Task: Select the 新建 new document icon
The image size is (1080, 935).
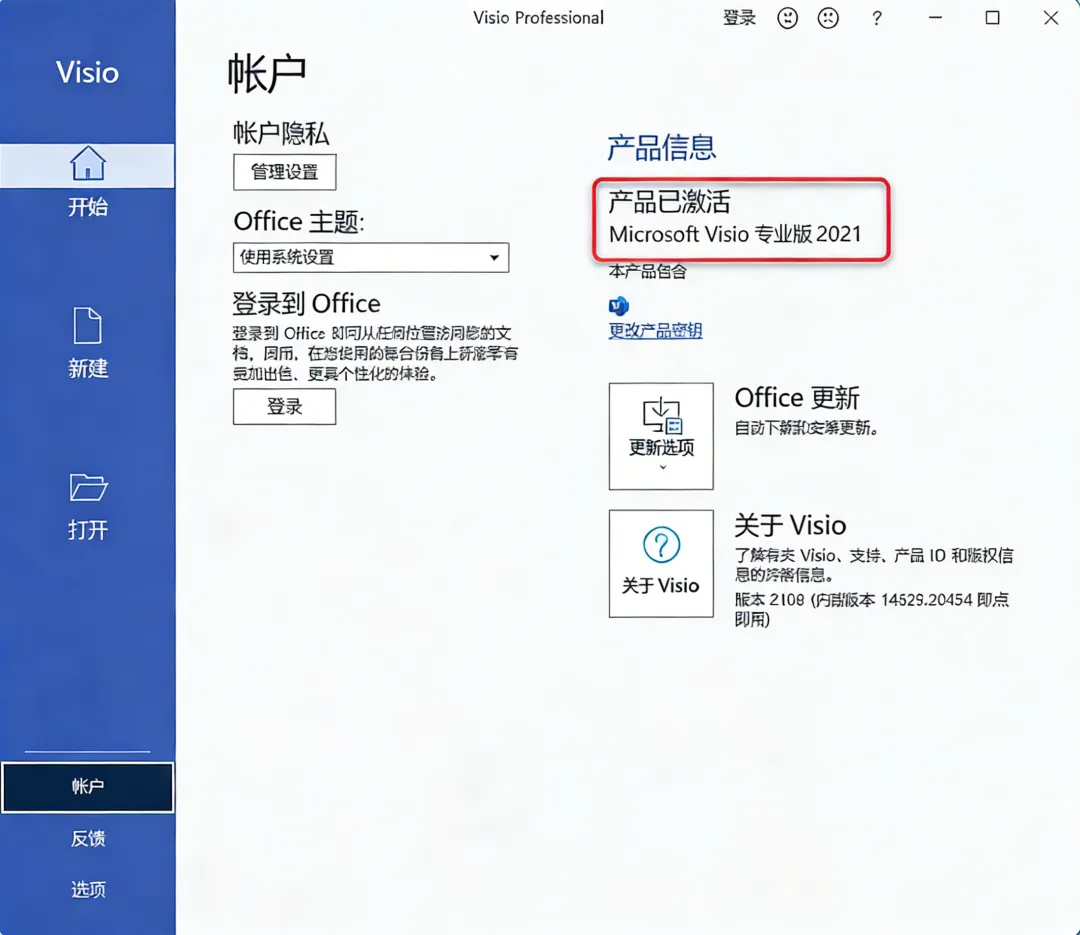Action: tap(87, 325)
